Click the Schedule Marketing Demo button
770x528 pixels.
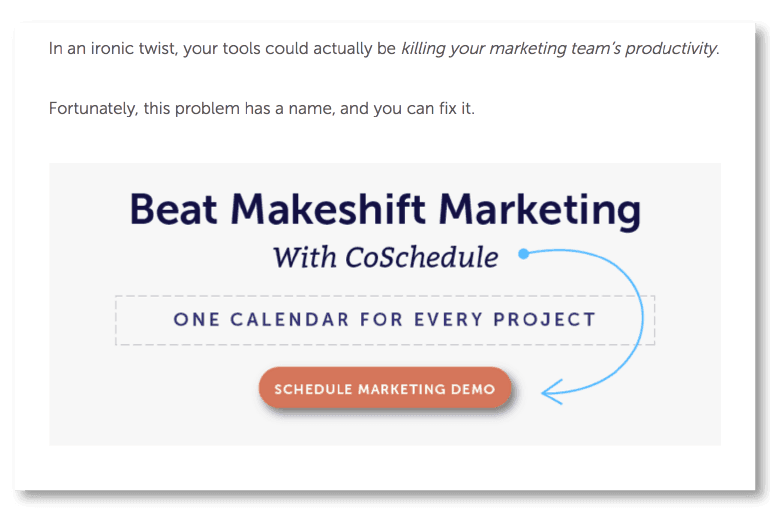(x=385, y=389)
